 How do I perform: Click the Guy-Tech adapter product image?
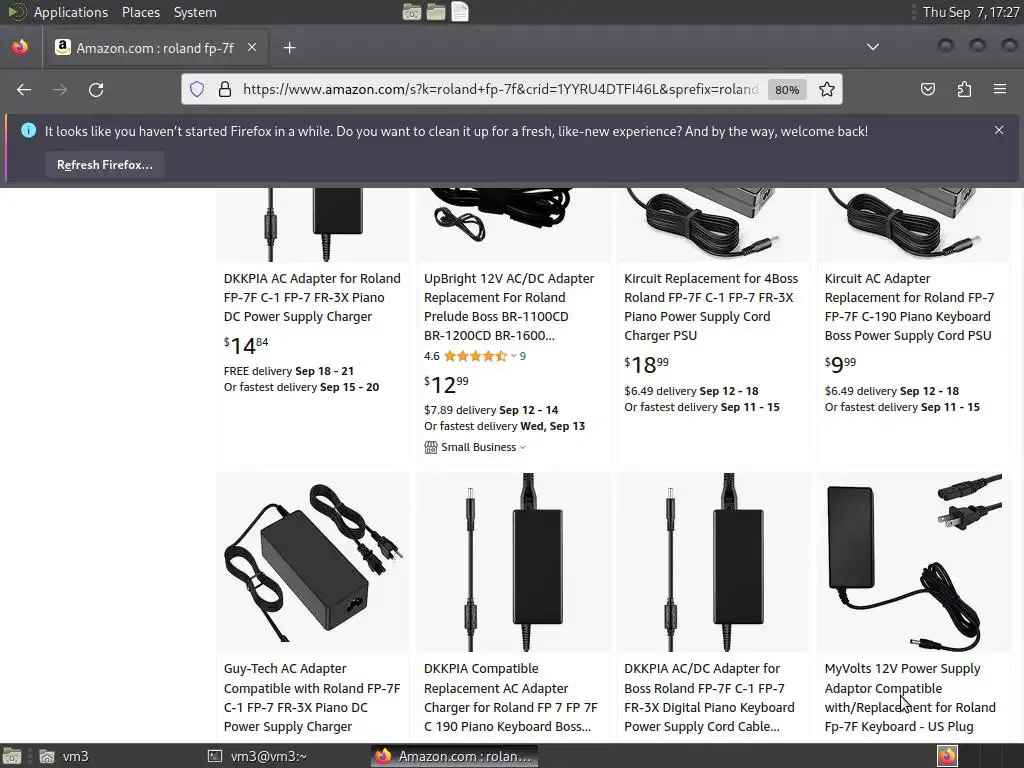313,562
